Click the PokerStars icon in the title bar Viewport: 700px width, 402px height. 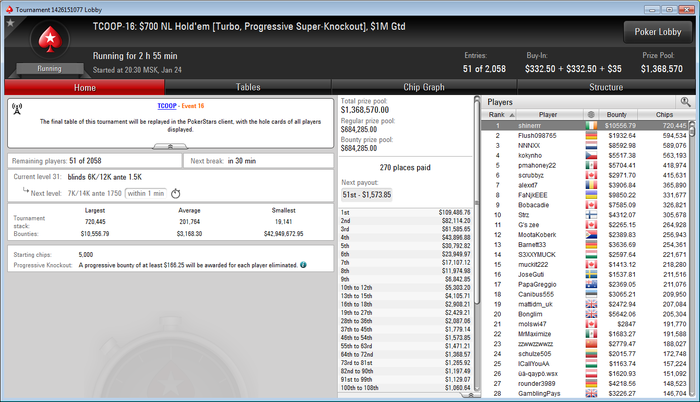click(x=9, y=9)
